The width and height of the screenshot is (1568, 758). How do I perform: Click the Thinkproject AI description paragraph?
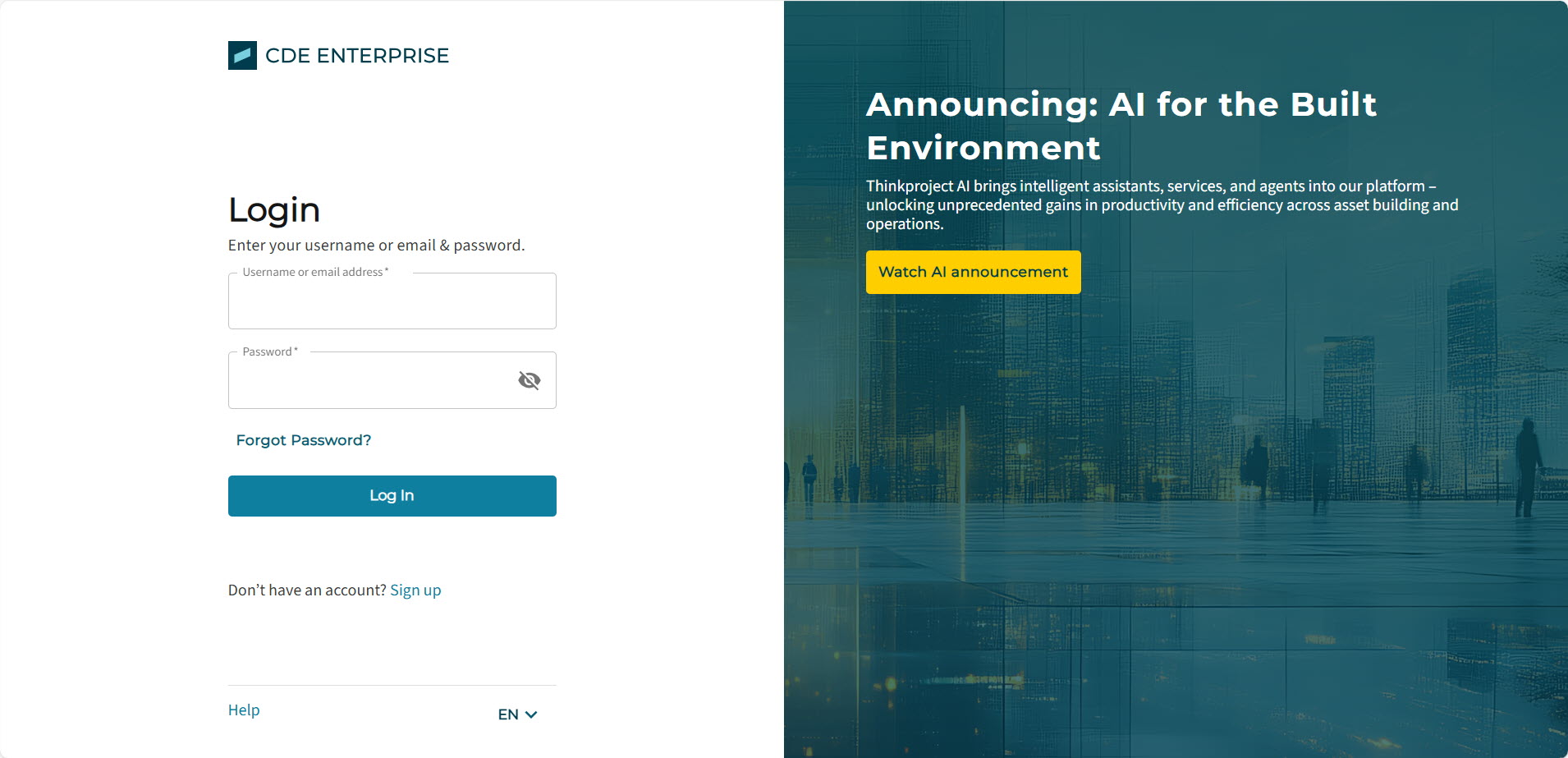(1162, 205)
